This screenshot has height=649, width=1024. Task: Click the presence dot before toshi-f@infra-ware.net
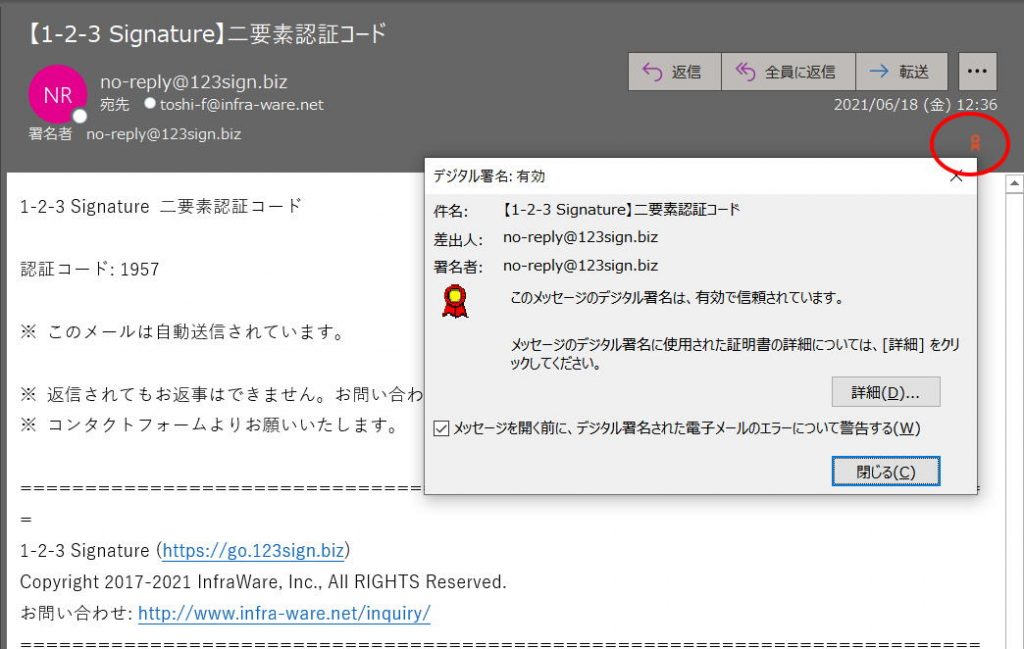coord(150,103)
